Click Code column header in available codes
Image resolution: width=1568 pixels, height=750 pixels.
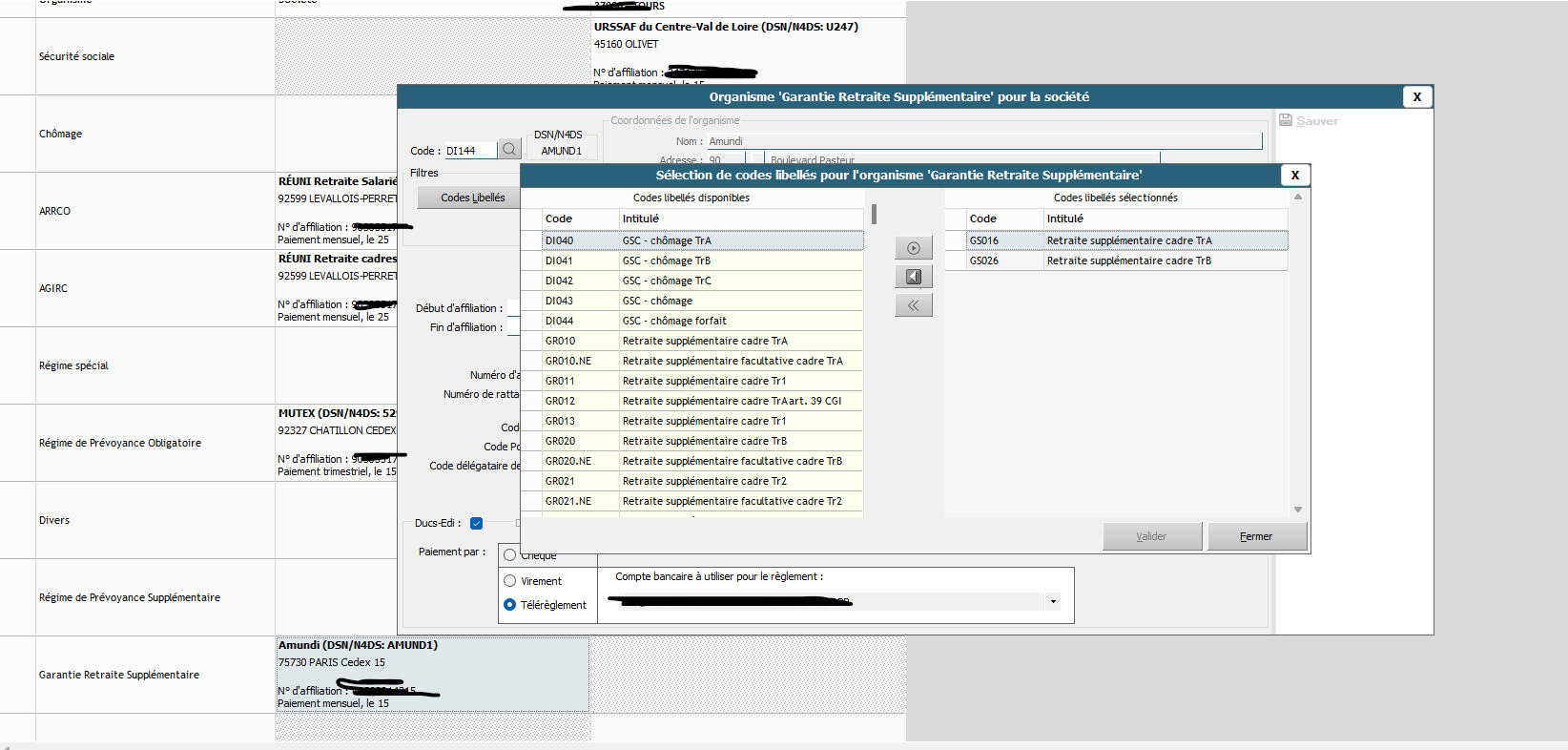click(x=580, y=219)
